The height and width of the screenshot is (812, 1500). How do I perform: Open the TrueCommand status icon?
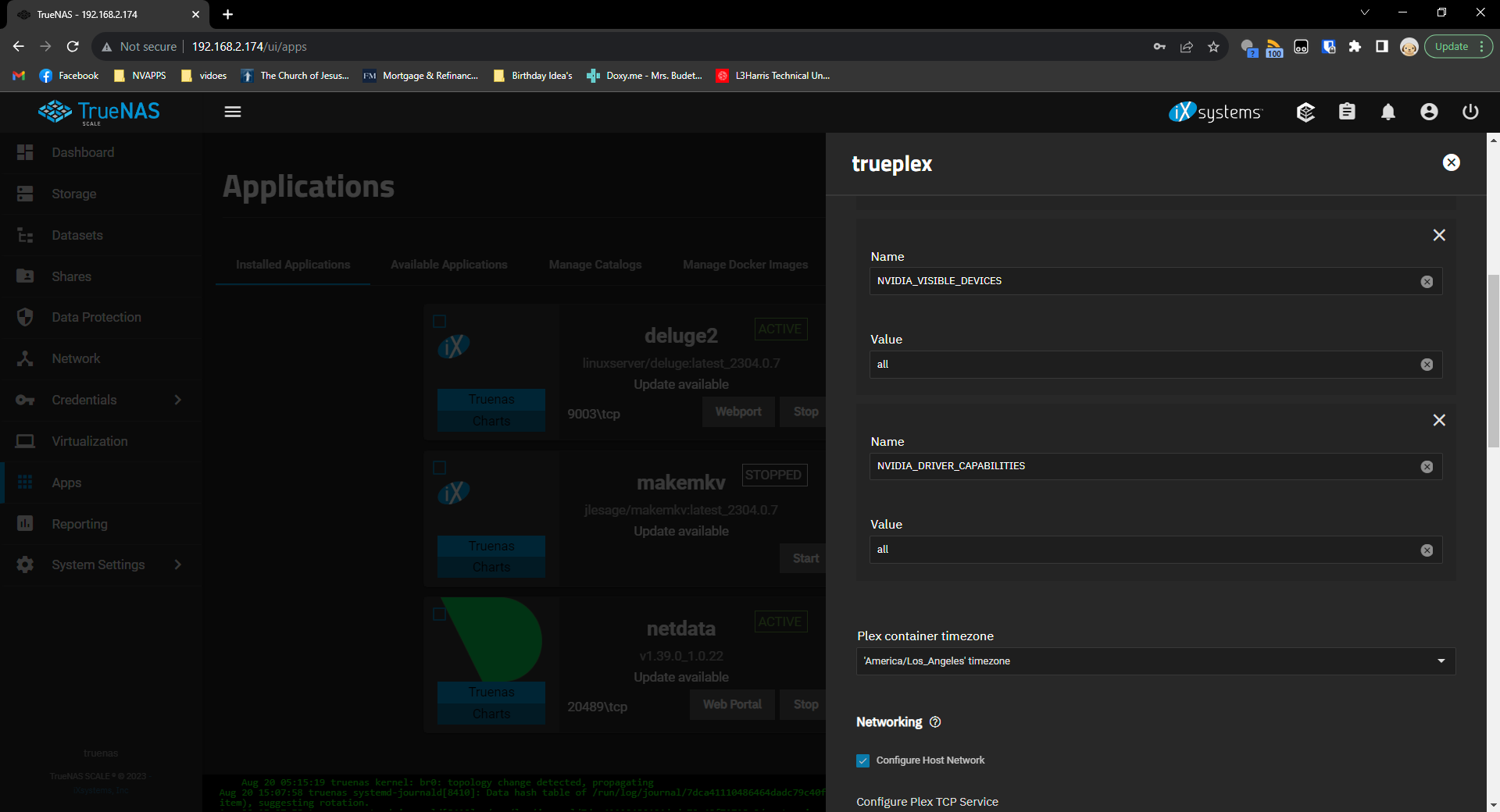(1305, 112)
